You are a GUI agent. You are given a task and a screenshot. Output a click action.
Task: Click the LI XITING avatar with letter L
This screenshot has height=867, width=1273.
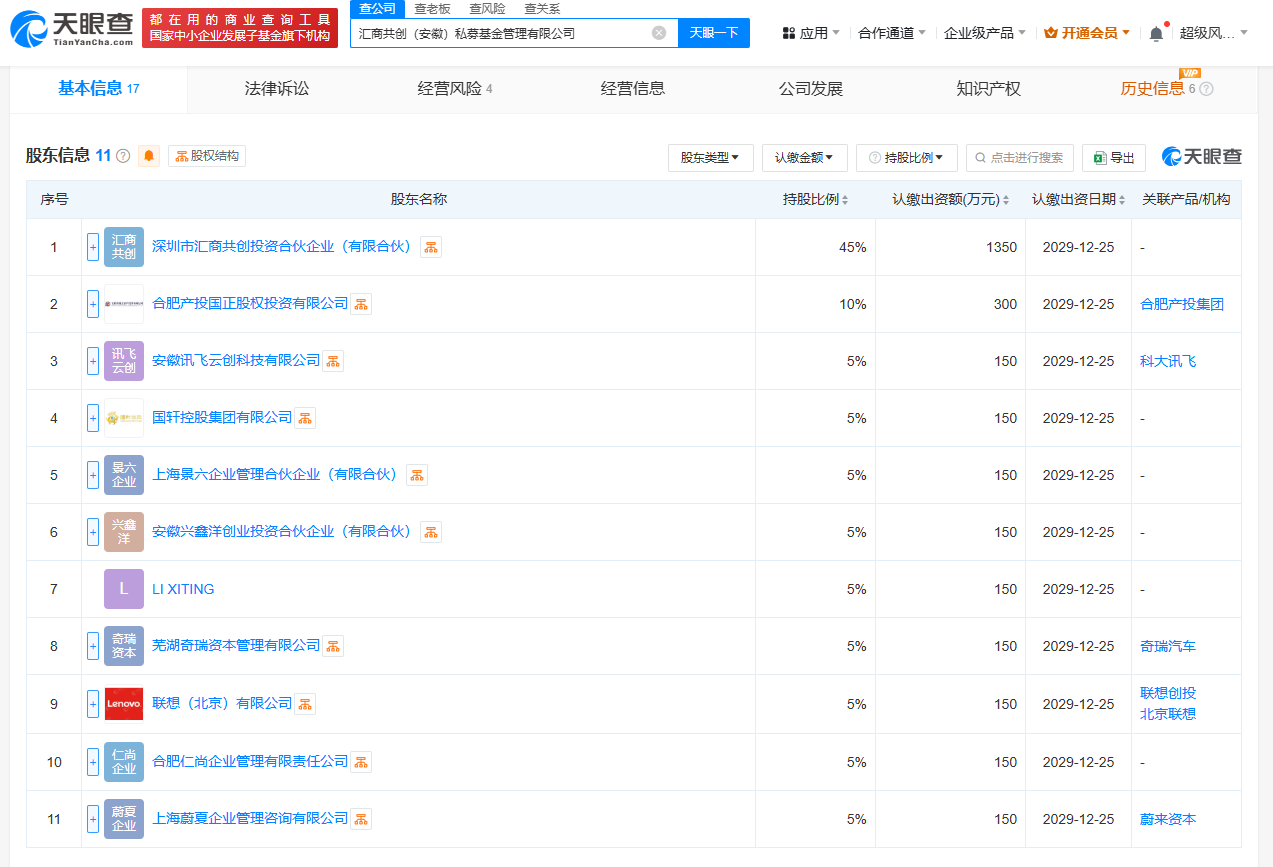[x=124, y=589]
